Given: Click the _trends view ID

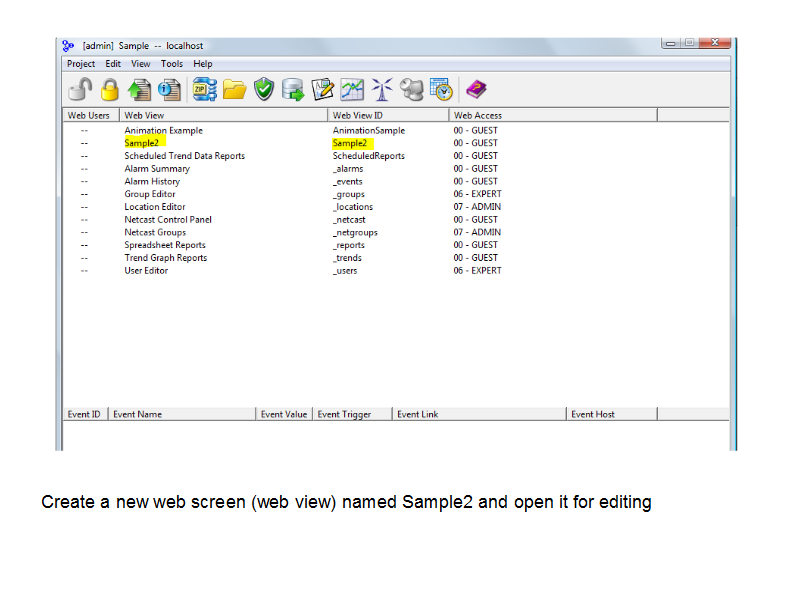Looking at the screenshot, I should (347, 258).
